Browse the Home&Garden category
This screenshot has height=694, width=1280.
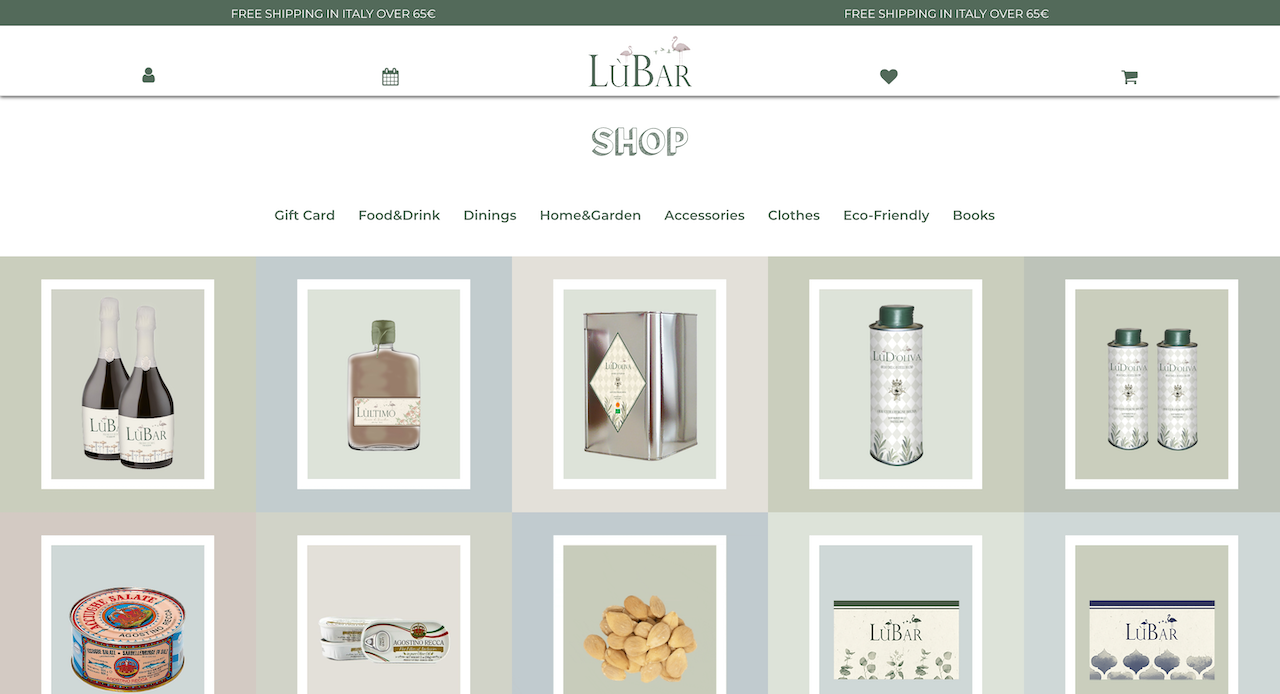coord(590,215)
